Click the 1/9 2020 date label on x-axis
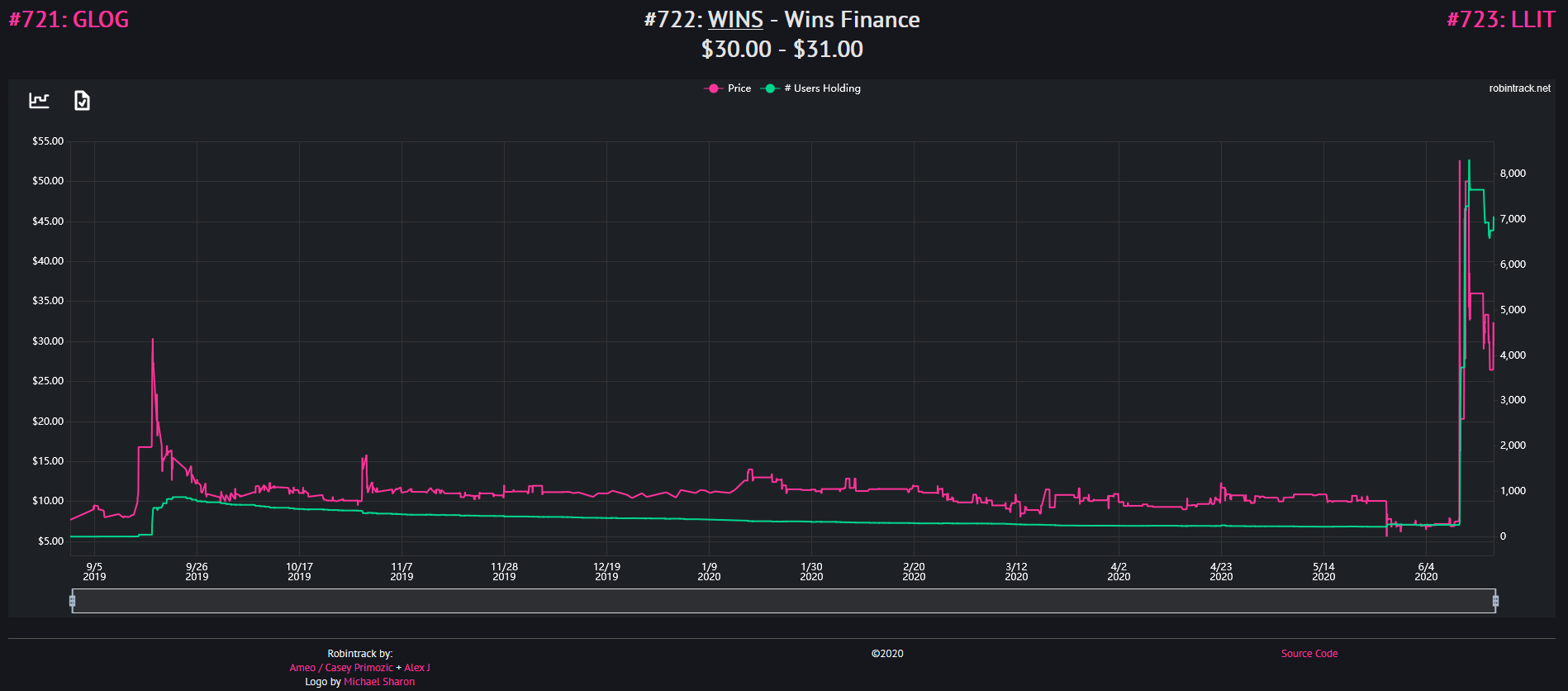 pos(709,572)
